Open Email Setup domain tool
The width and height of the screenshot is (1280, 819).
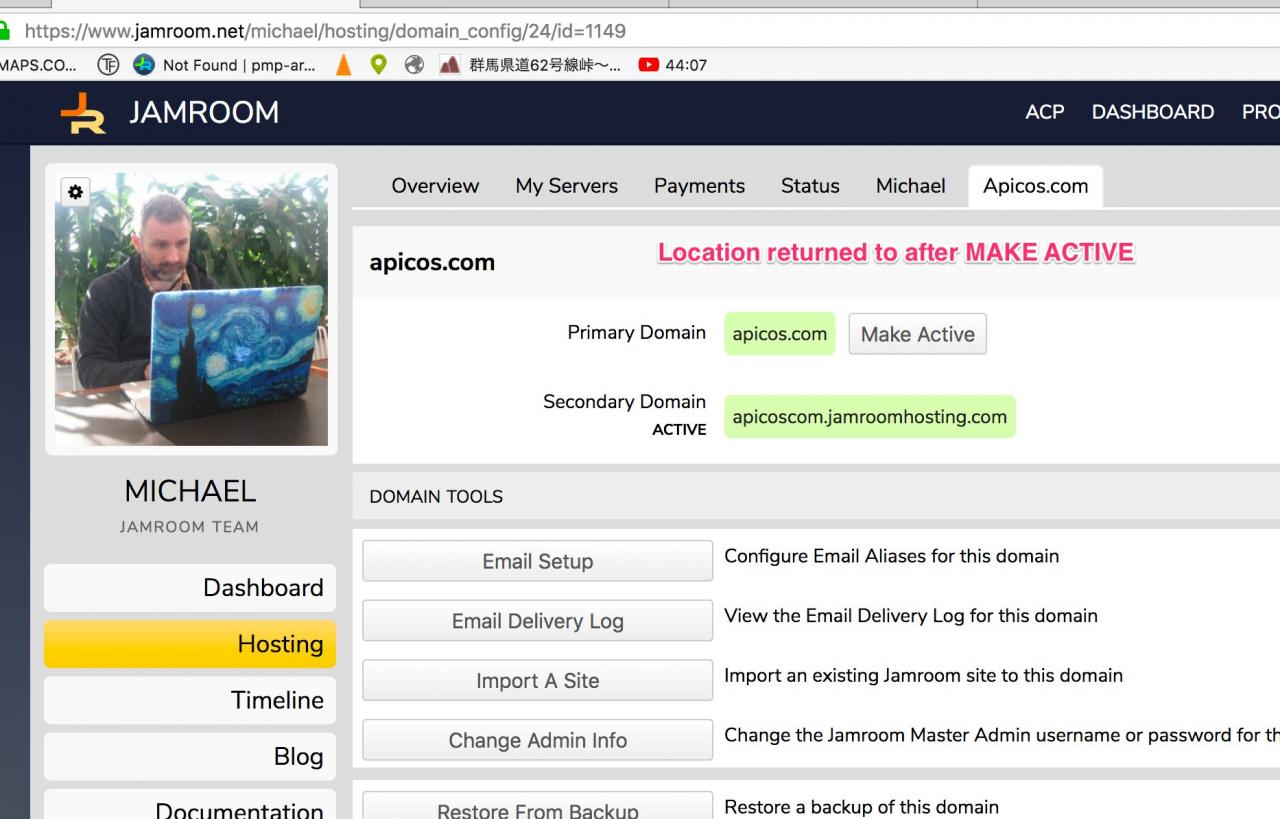click(x=538, y=561)
